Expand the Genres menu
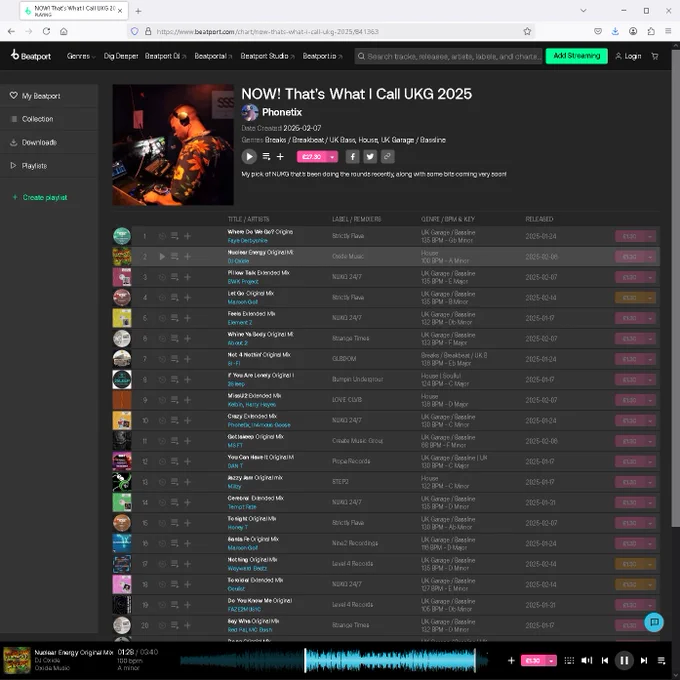The width and height of the screenshot is (680, 680). click(81, 56)
